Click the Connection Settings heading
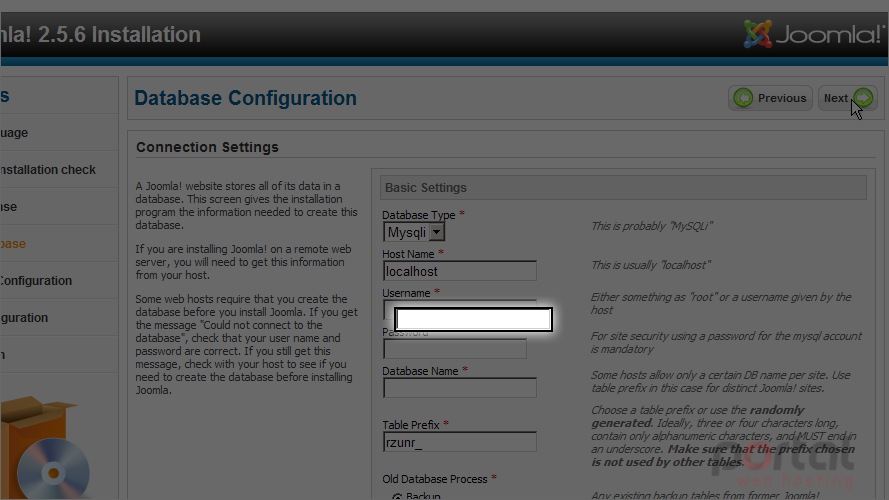The width and height of the screenshot is (889, 500). [208, 147]
